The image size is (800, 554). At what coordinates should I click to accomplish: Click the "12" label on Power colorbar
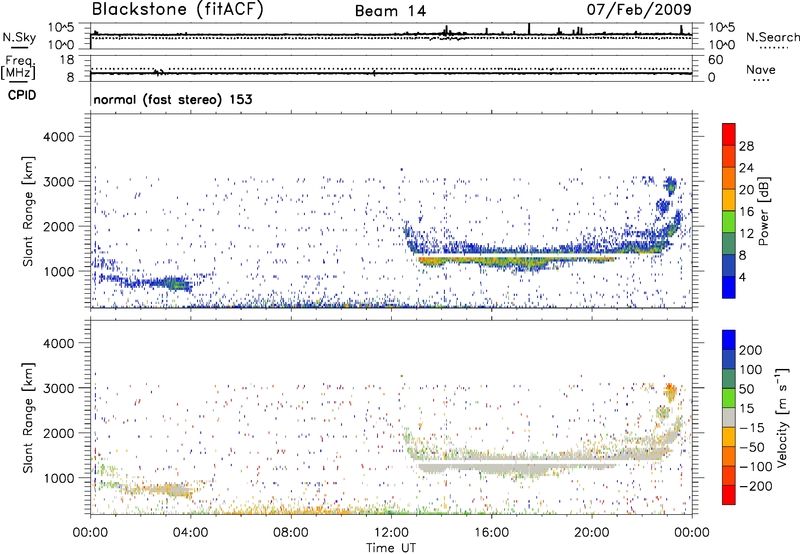(746, 234)
